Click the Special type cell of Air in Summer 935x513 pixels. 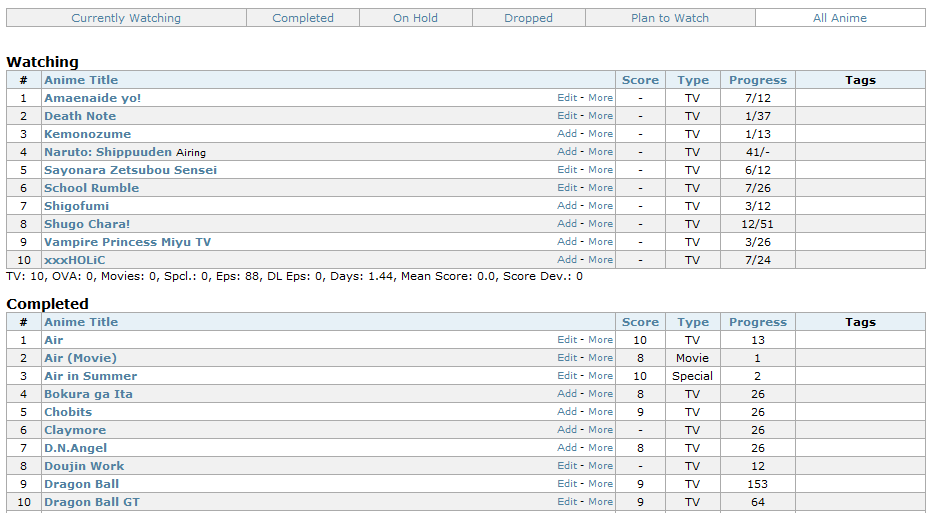click(x=692, y=376)
